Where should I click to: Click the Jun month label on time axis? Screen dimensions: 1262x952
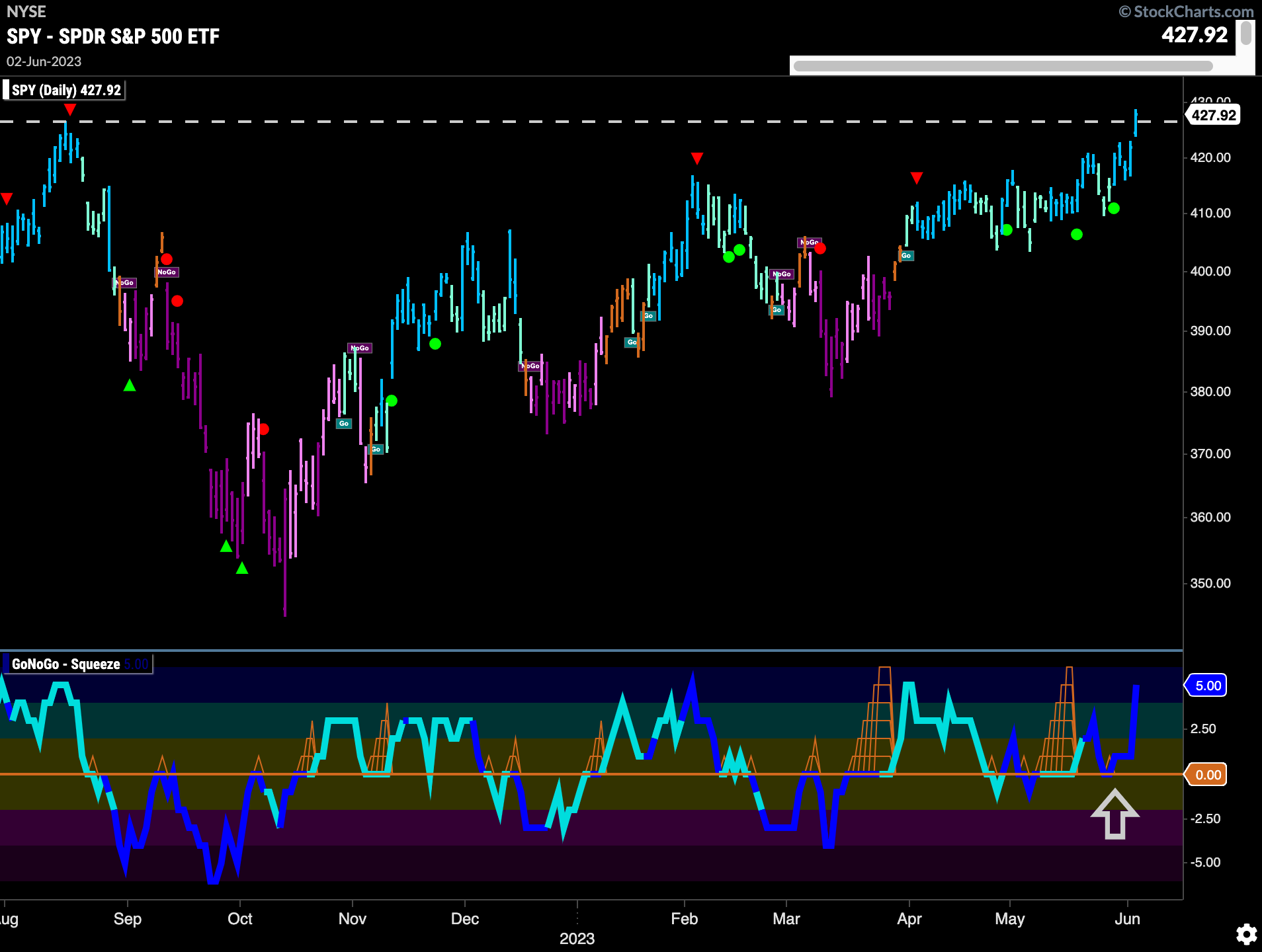(1127, 919)
